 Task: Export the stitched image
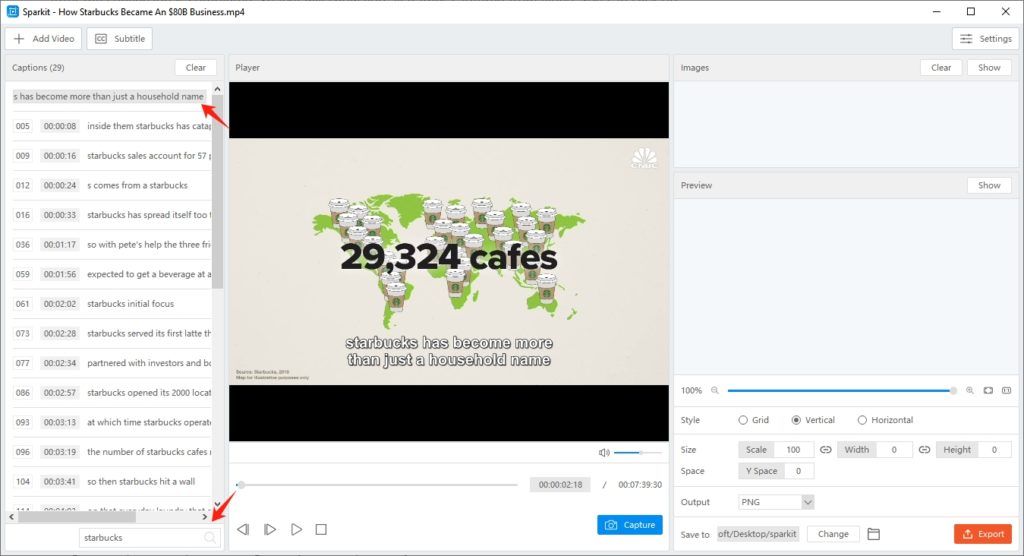tap(983, 534)
